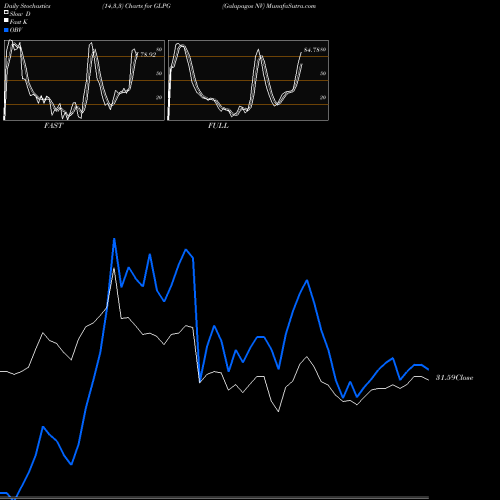This screenshot has width=500, height=500.
Task: Click the 20 axis label in FULL chart
Action: [323, 97]
